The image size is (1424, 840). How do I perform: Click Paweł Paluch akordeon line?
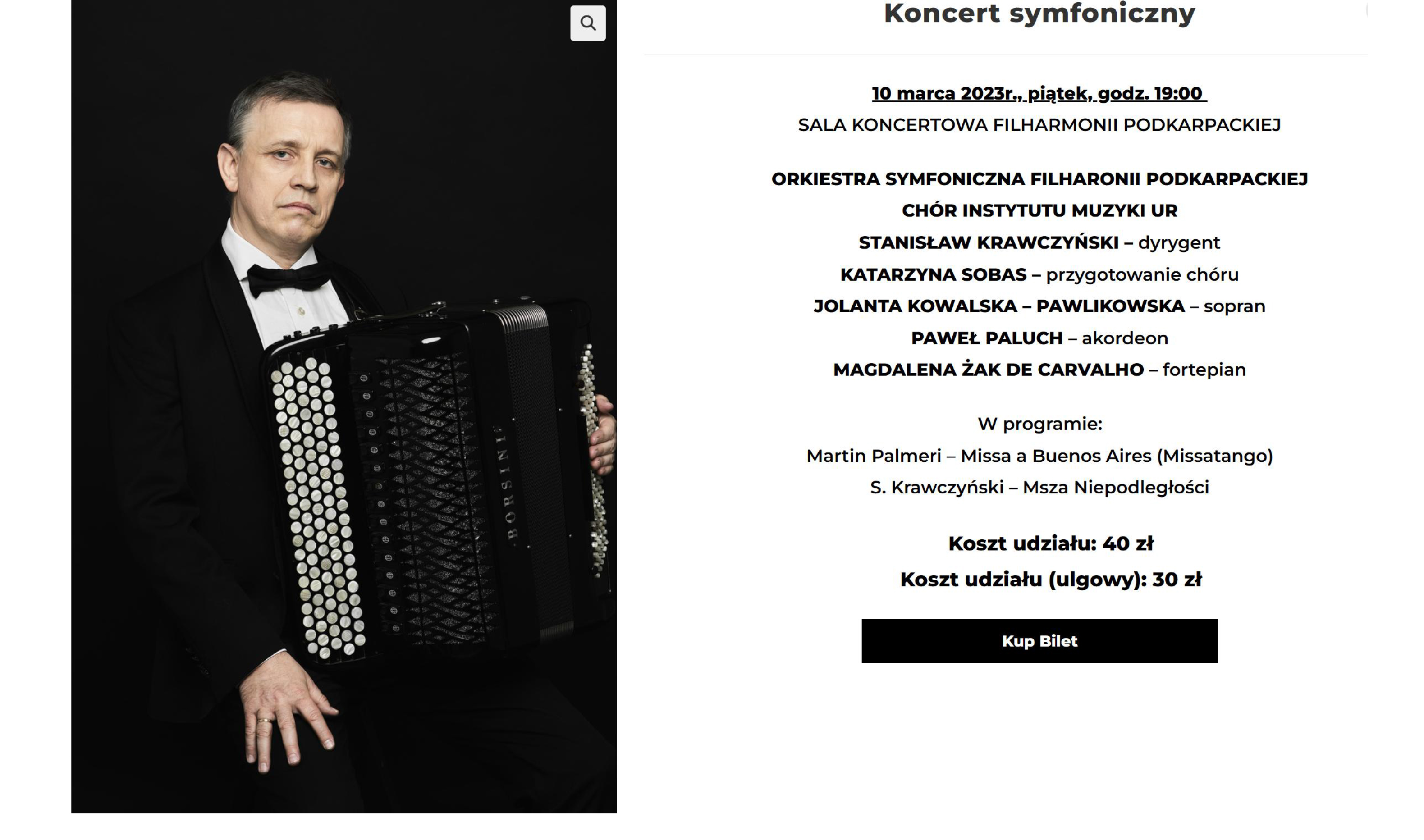point(1039,338)
